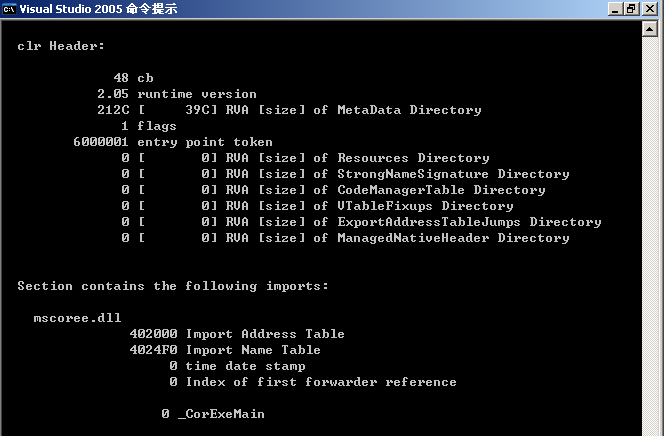Click 'Resources Directory' text
The image size is (664, 436).
pos(413,158)
